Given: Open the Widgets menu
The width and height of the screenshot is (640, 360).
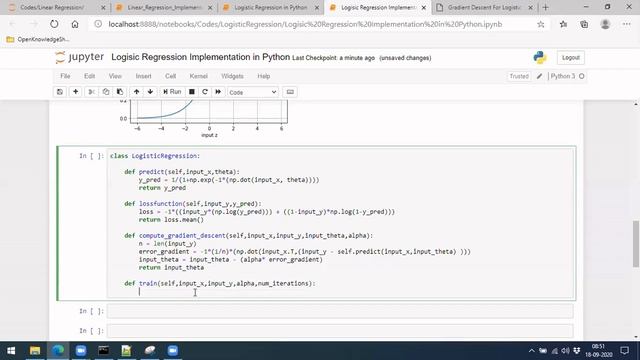Looking at the screenshot, I should coord(232,76).
